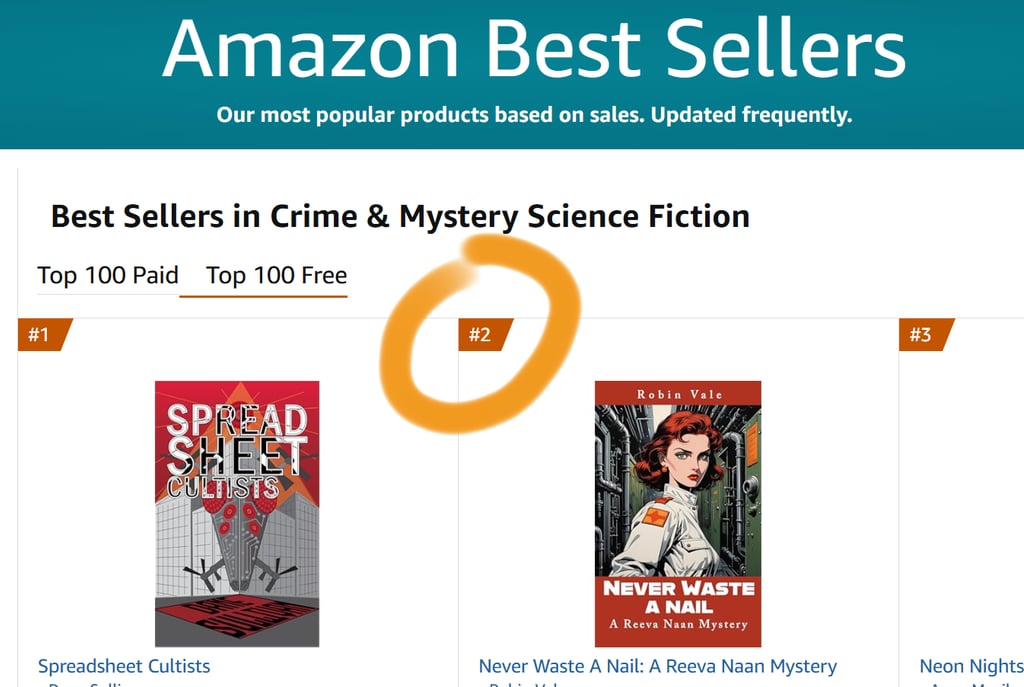Click the #2 rank badge

pyautogui.click(x=481, y=334)
